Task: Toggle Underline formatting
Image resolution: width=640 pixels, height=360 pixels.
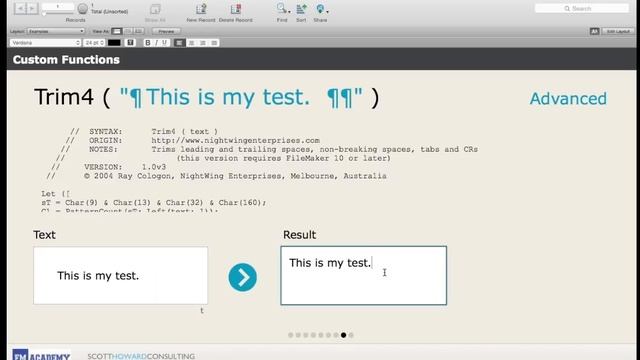Action: pyautogui.click(x=164, y=42)
